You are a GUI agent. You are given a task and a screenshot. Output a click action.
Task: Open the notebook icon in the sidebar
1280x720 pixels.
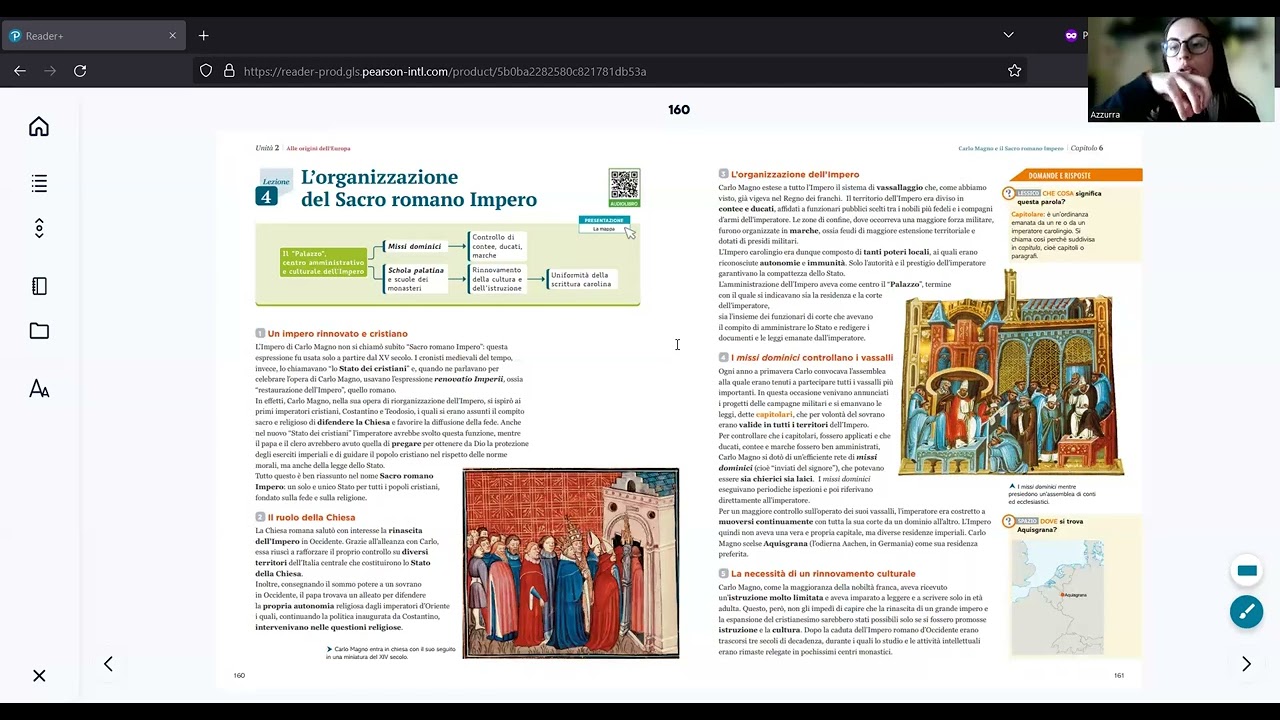39,286
